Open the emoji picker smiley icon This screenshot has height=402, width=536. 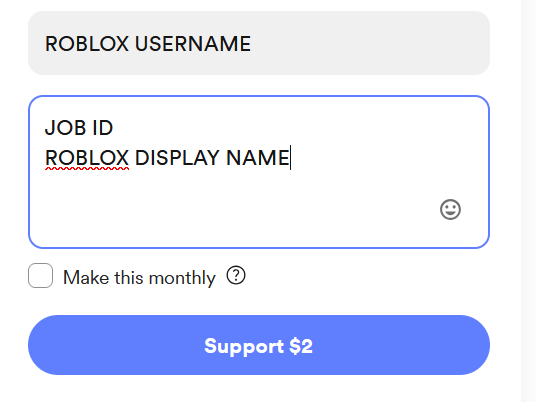450,209
